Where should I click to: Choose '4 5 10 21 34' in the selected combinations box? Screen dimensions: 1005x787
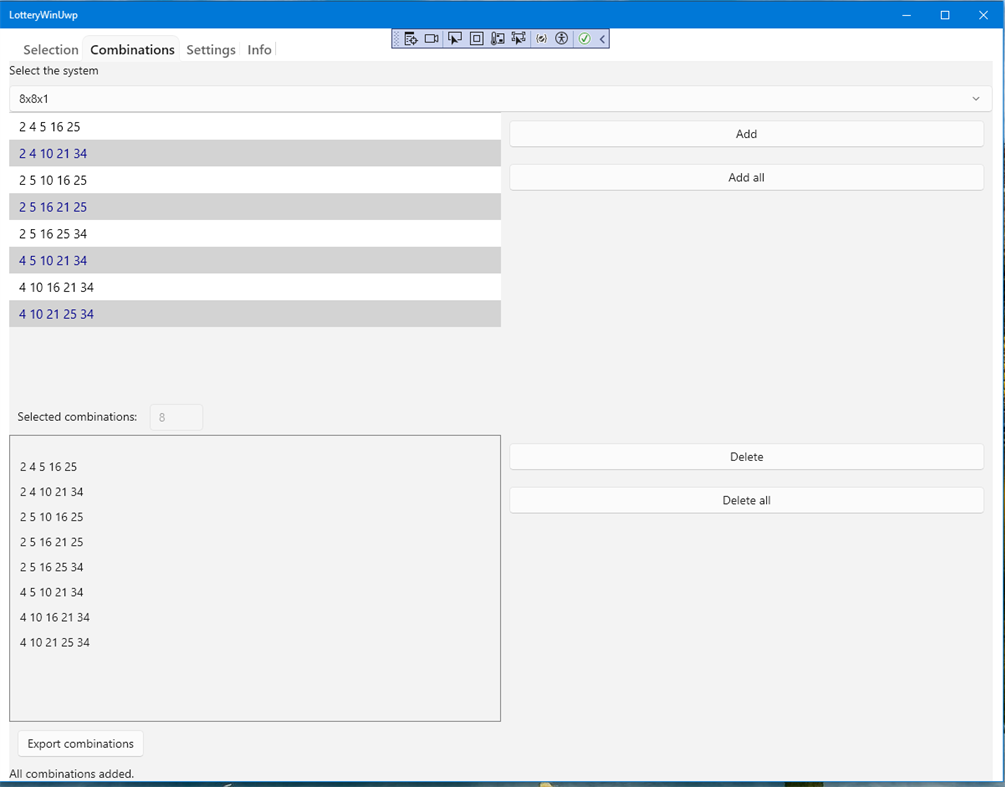click(x=51, y=592)
